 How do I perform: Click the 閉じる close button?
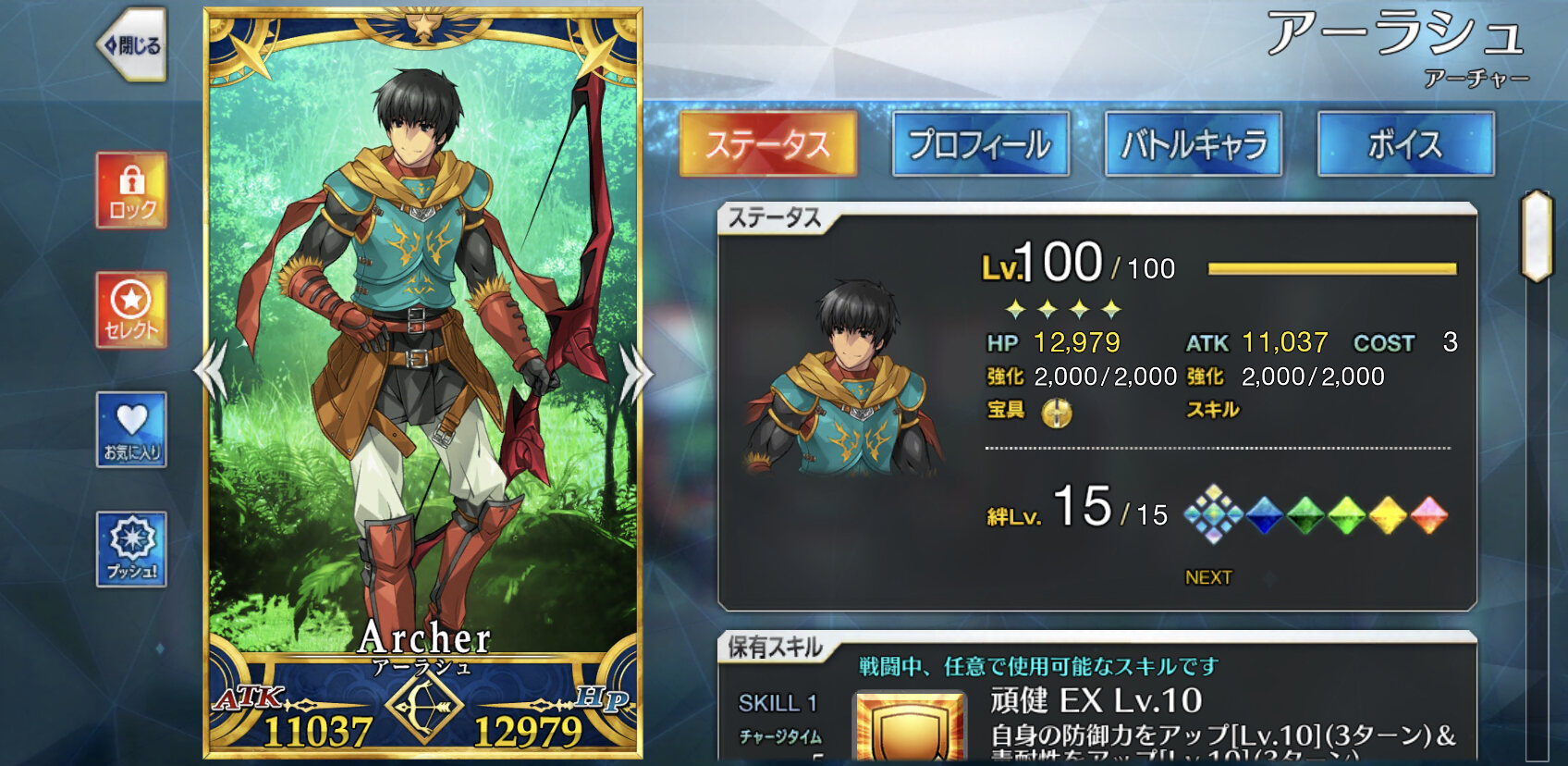coord(132,44)
